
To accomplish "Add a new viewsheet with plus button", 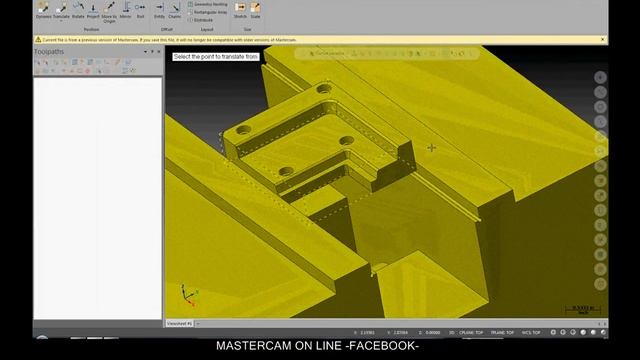I will click(198, 324).
